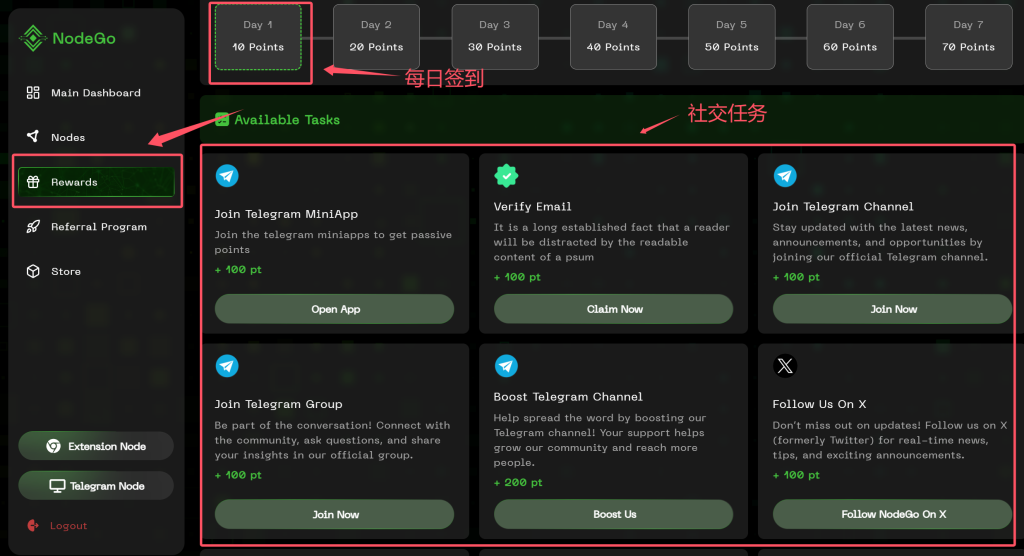Open the Store section

click(x=96, y=271)
